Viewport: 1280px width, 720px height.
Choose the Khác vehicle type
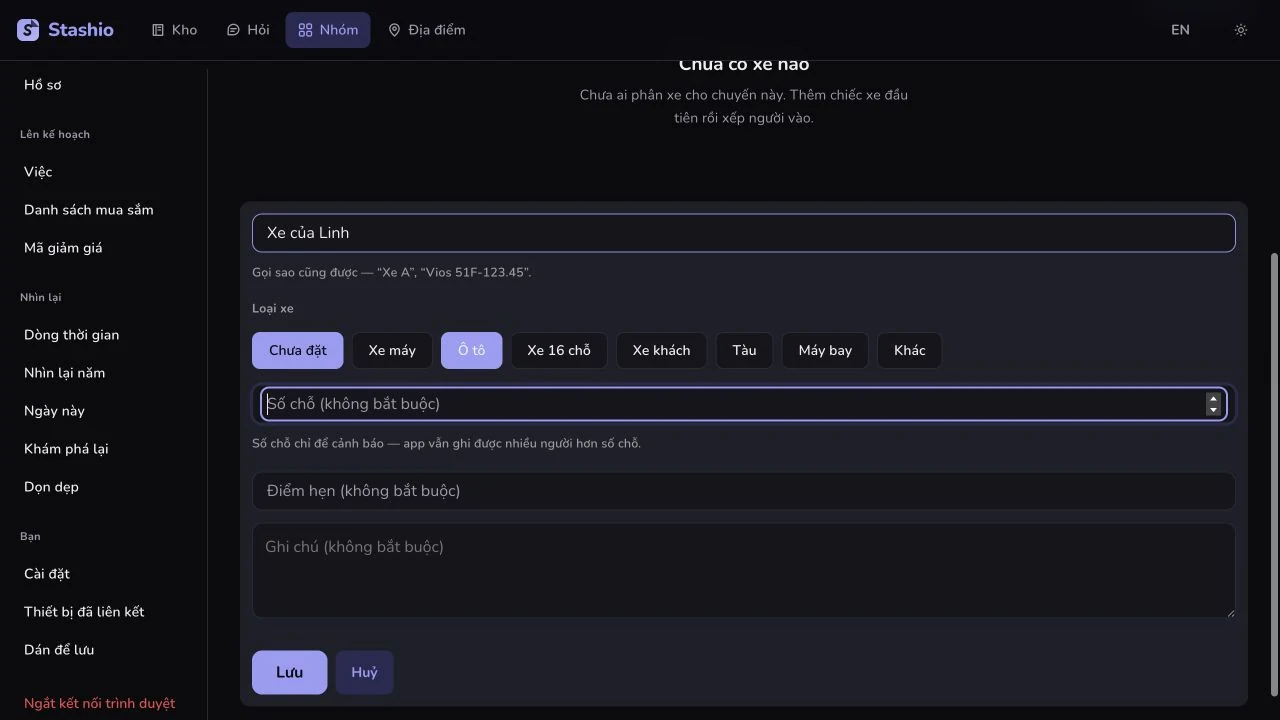(910, 351)
